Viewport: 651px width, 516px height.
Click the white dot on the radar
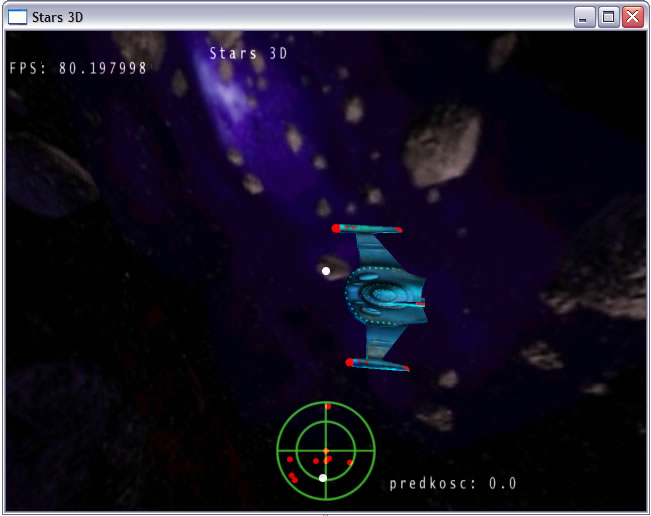point(323,478)
